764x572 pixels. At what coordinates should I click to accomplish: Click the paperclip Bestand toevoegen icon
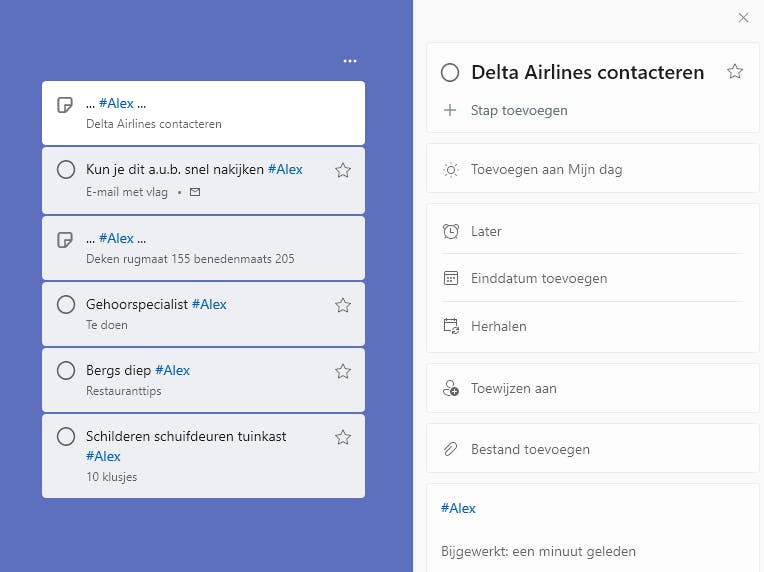[451, 449]
